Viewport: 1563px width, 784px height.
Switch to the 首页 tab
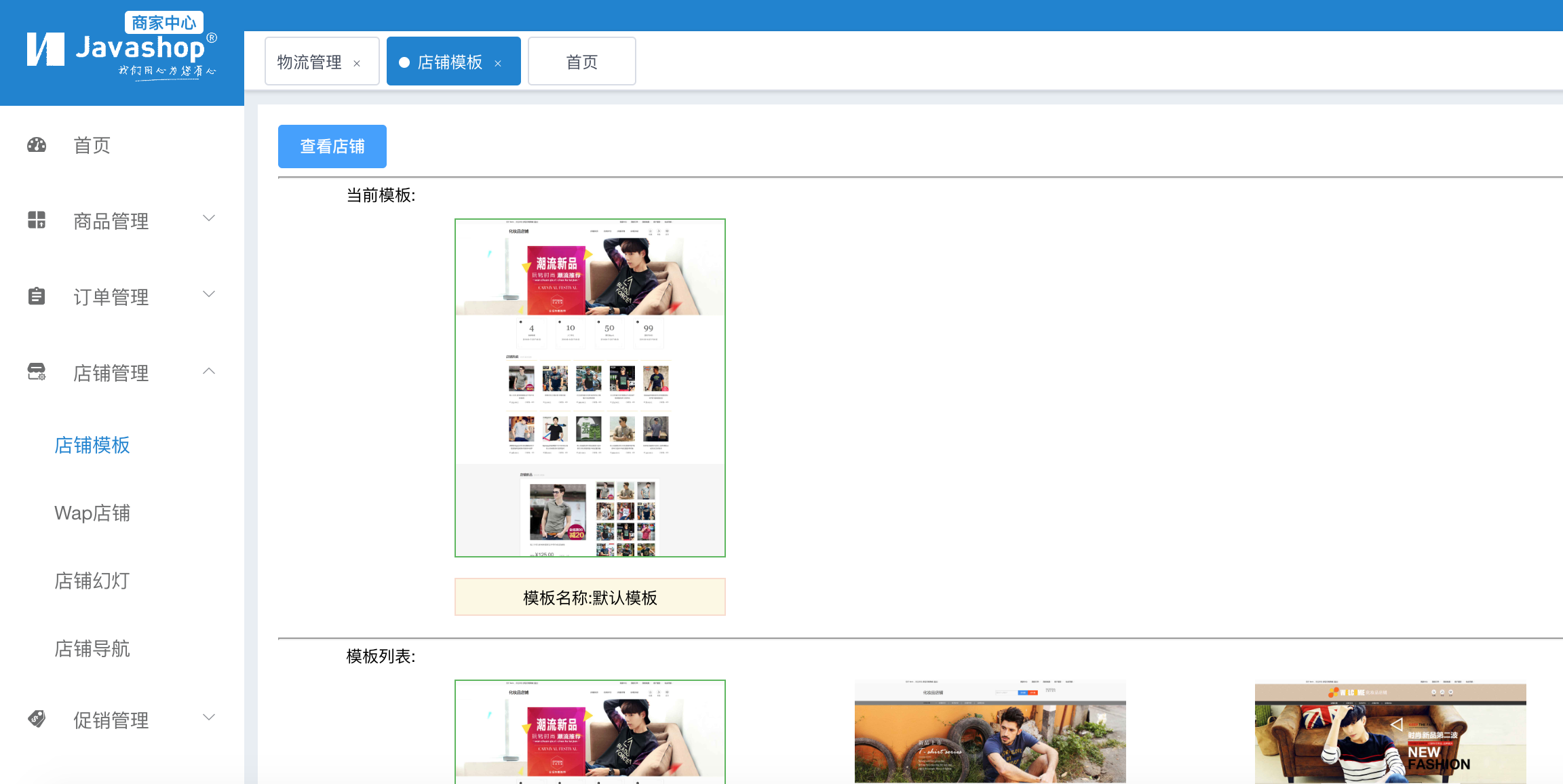(582, 61)
